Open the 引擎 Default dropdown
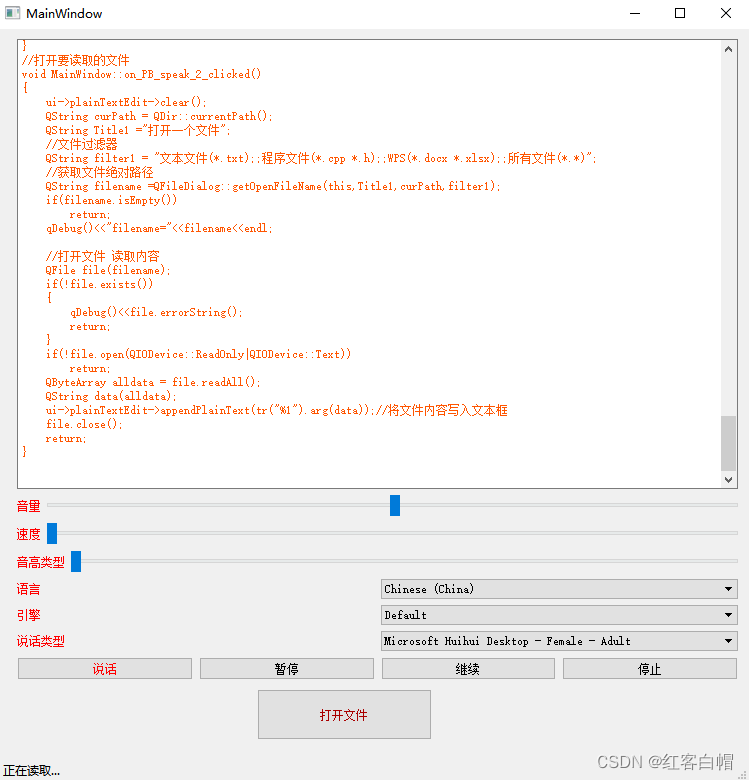Viewport: 749px width, 780px height. click(559, 615)
